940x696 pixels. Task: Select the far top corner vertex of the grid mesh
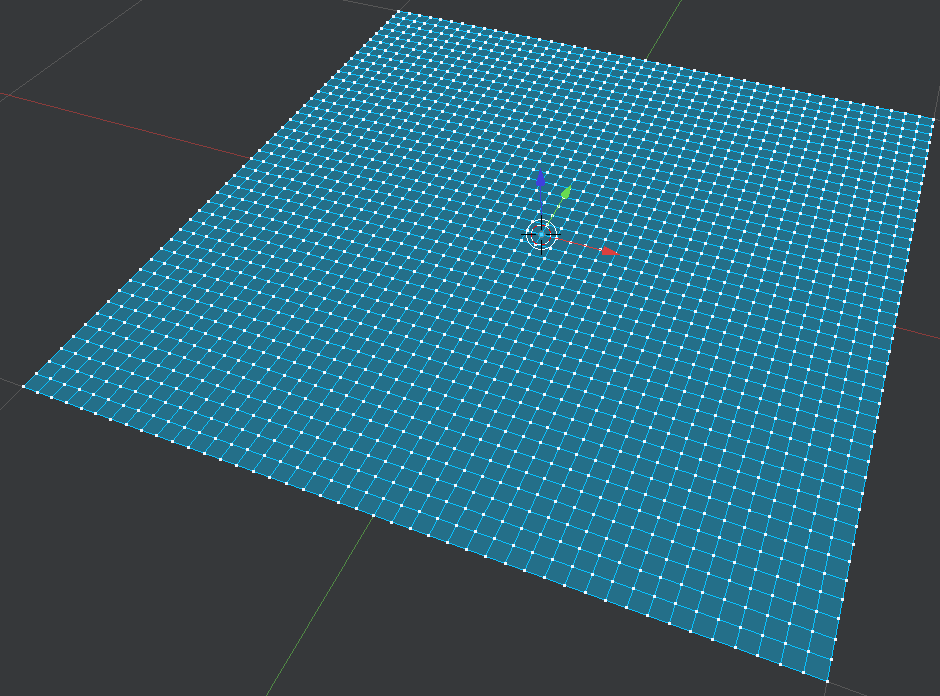click(397, 11)
